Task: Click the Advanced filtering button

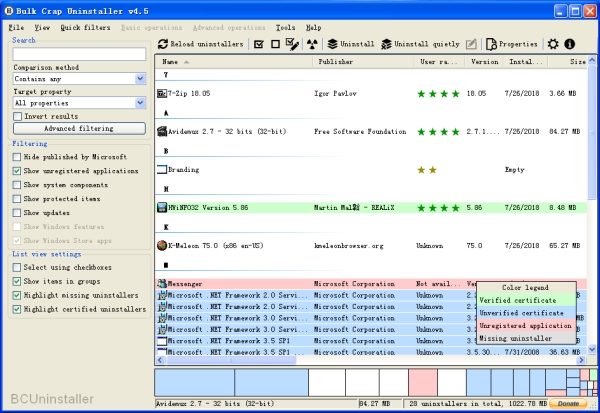Action: click(79, 128)
